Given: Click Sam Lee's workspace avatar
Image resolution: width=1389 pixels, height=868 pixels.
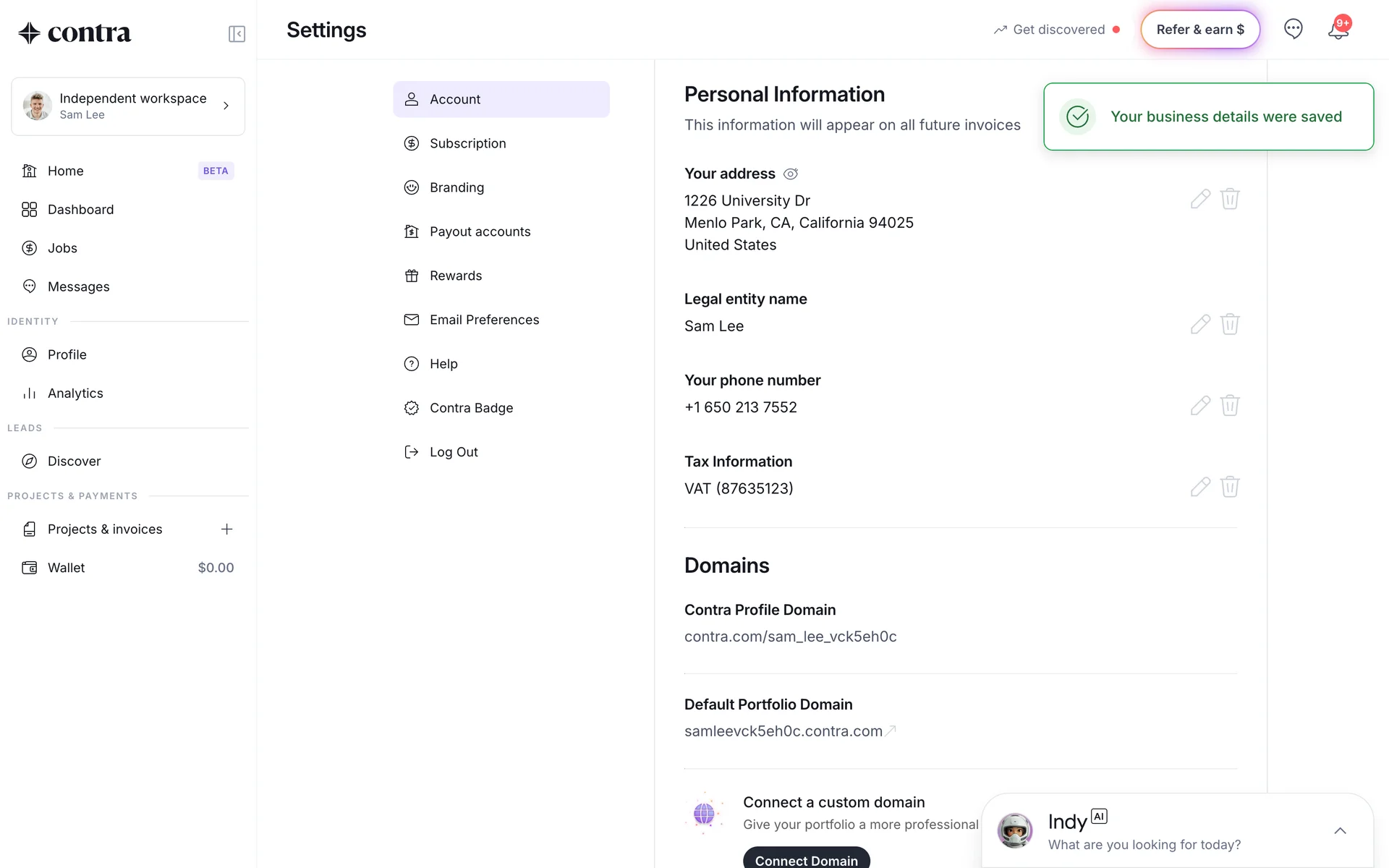Looking at the screenshot, I should tap(37, 106).
